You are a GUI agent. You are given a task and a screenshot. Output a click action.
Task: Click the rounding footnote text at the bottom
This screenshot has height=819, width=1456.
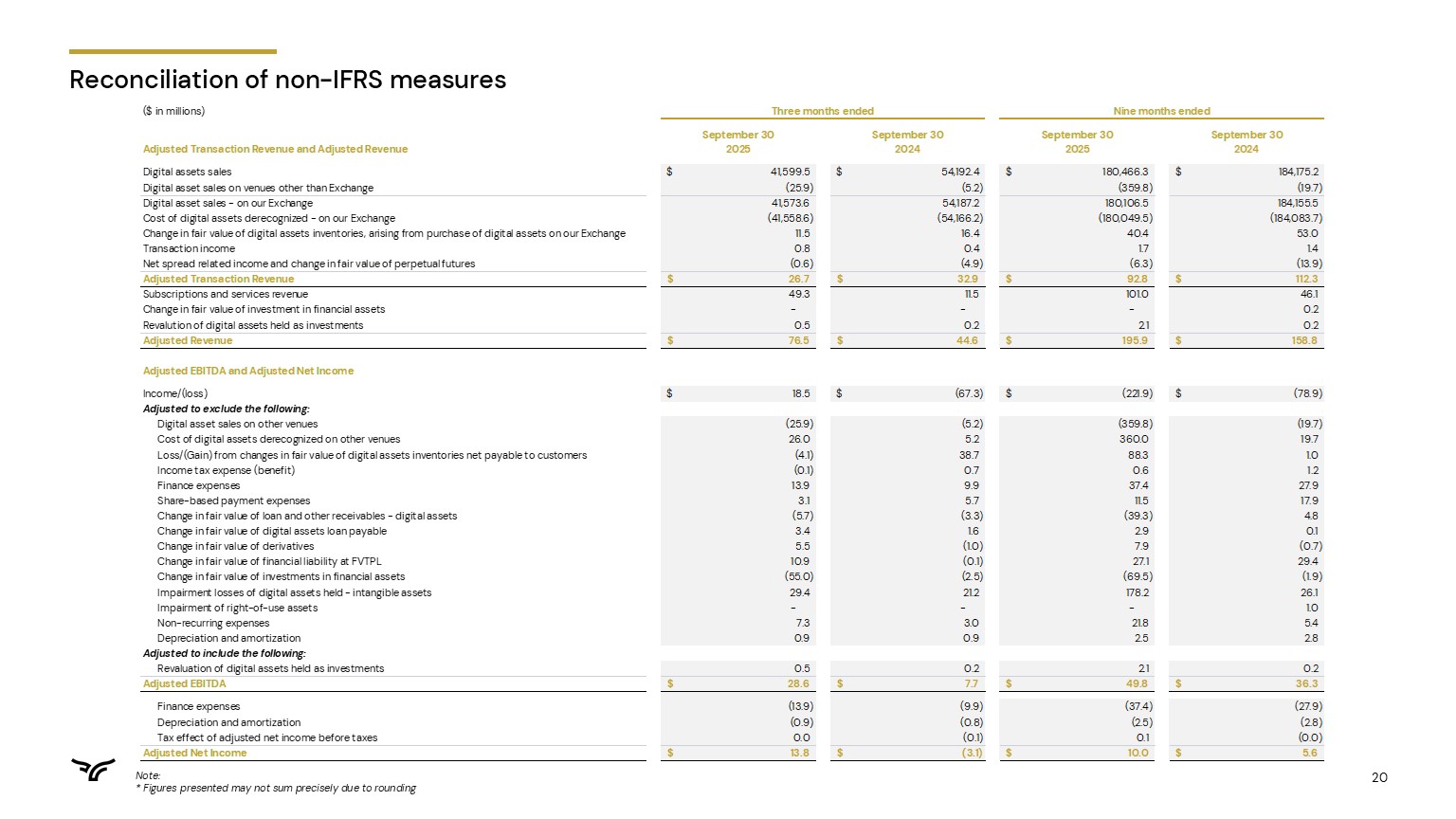[276, 788]
